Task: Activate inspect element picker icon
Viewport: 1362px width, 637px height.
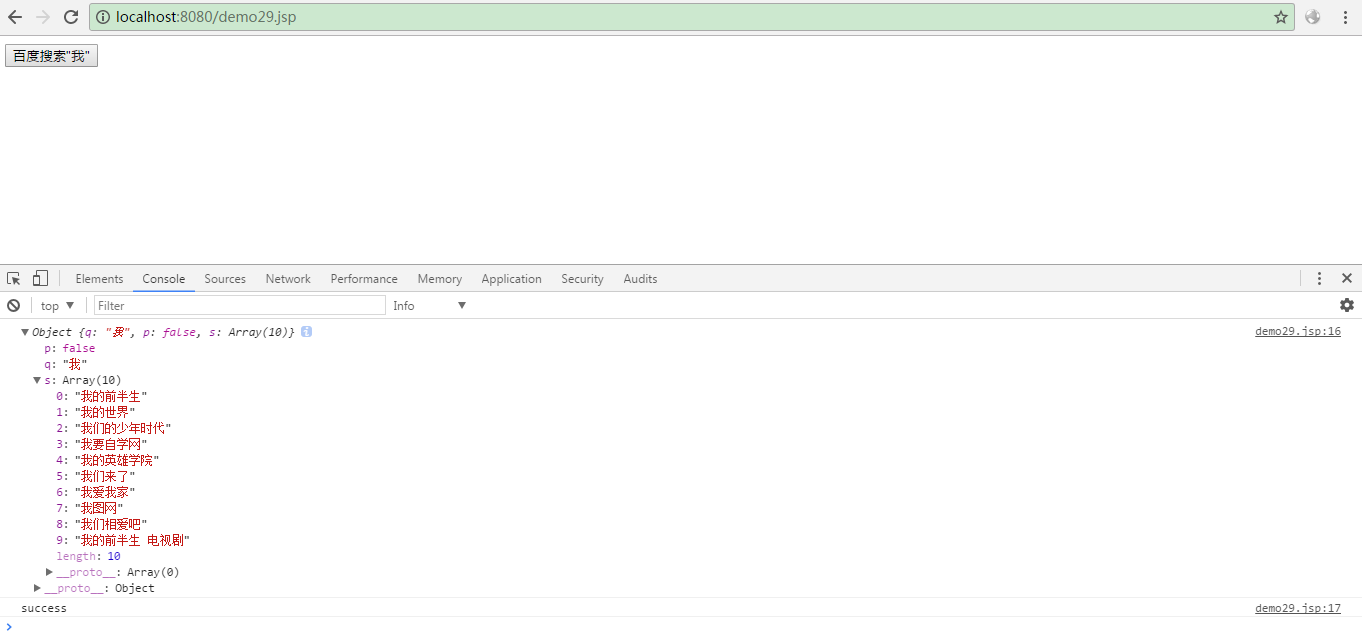Action: 14,279
